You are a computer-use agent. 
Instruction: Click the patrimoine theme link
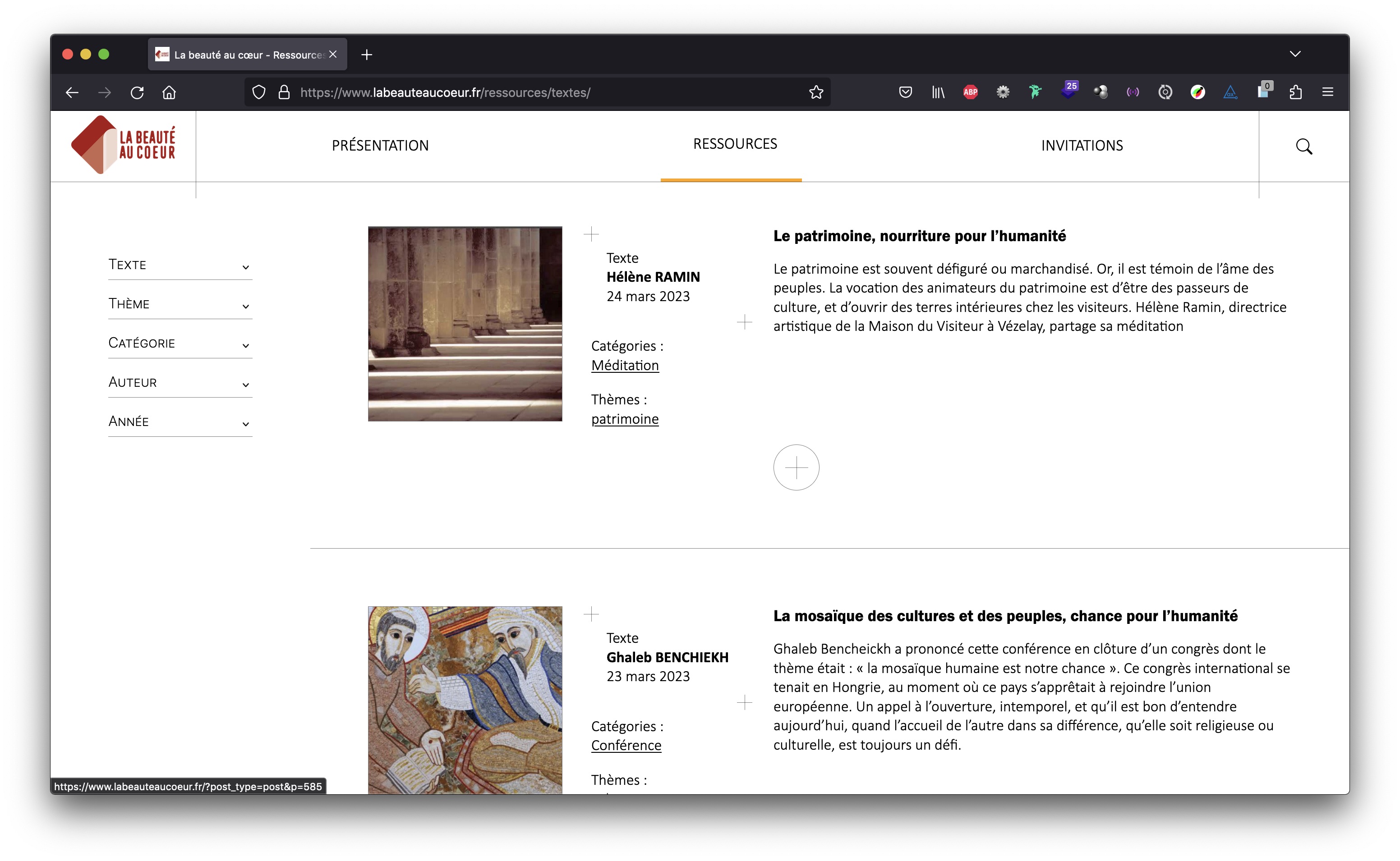[625, 419]
